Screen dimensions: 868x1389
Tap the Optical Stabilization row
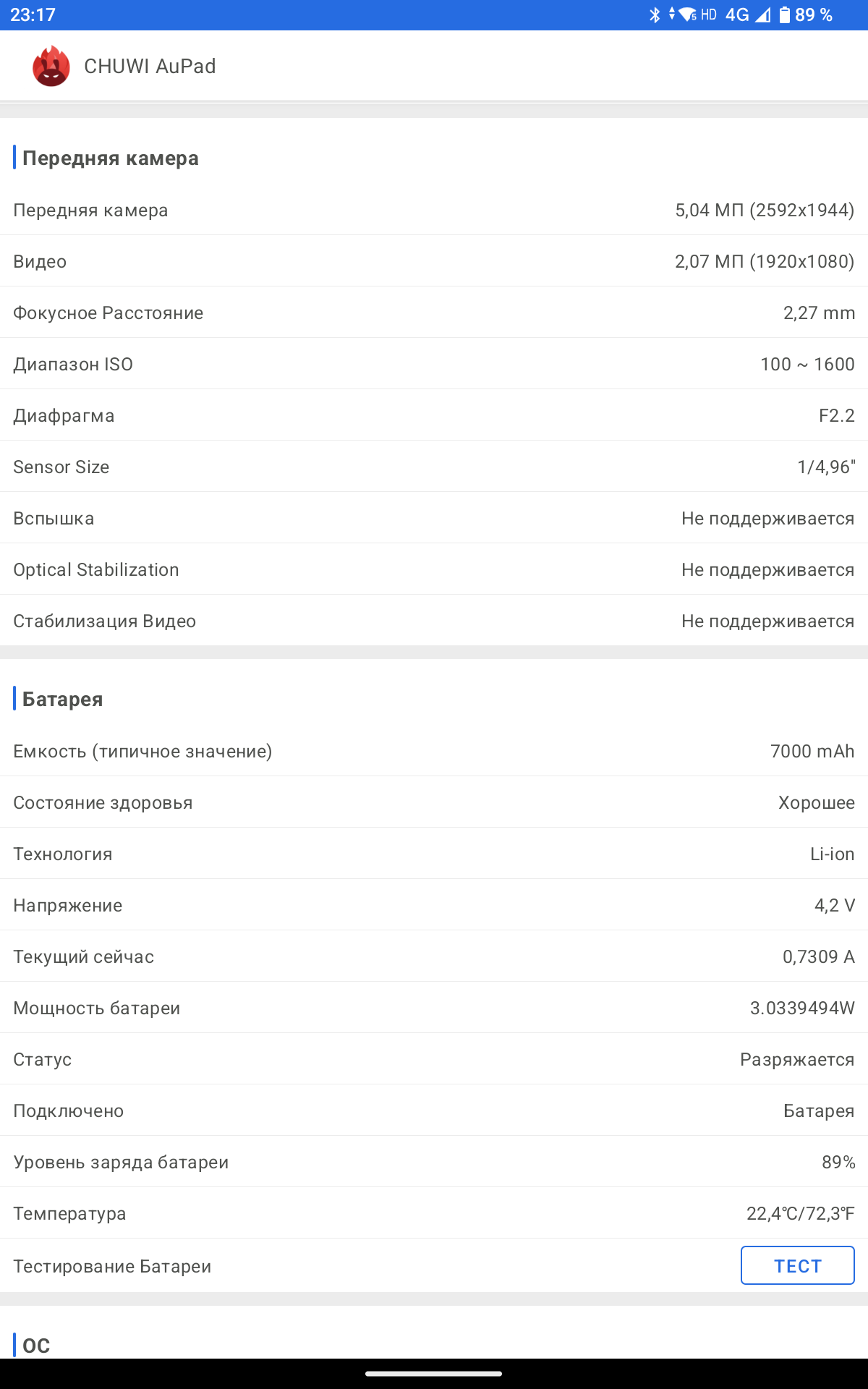[434, 569]
